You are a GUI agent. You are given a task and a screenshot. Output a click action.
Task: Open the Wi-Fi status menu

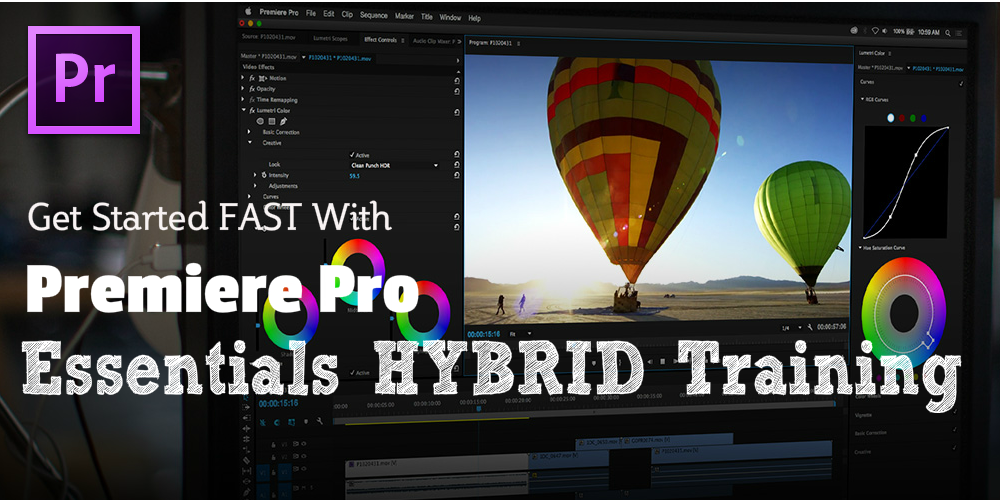875,31
